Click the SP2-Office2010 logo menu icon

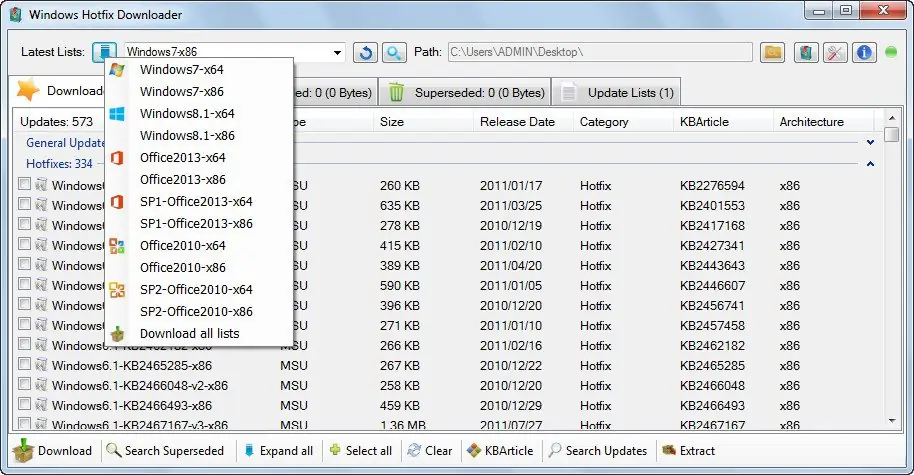click(117, 290)
